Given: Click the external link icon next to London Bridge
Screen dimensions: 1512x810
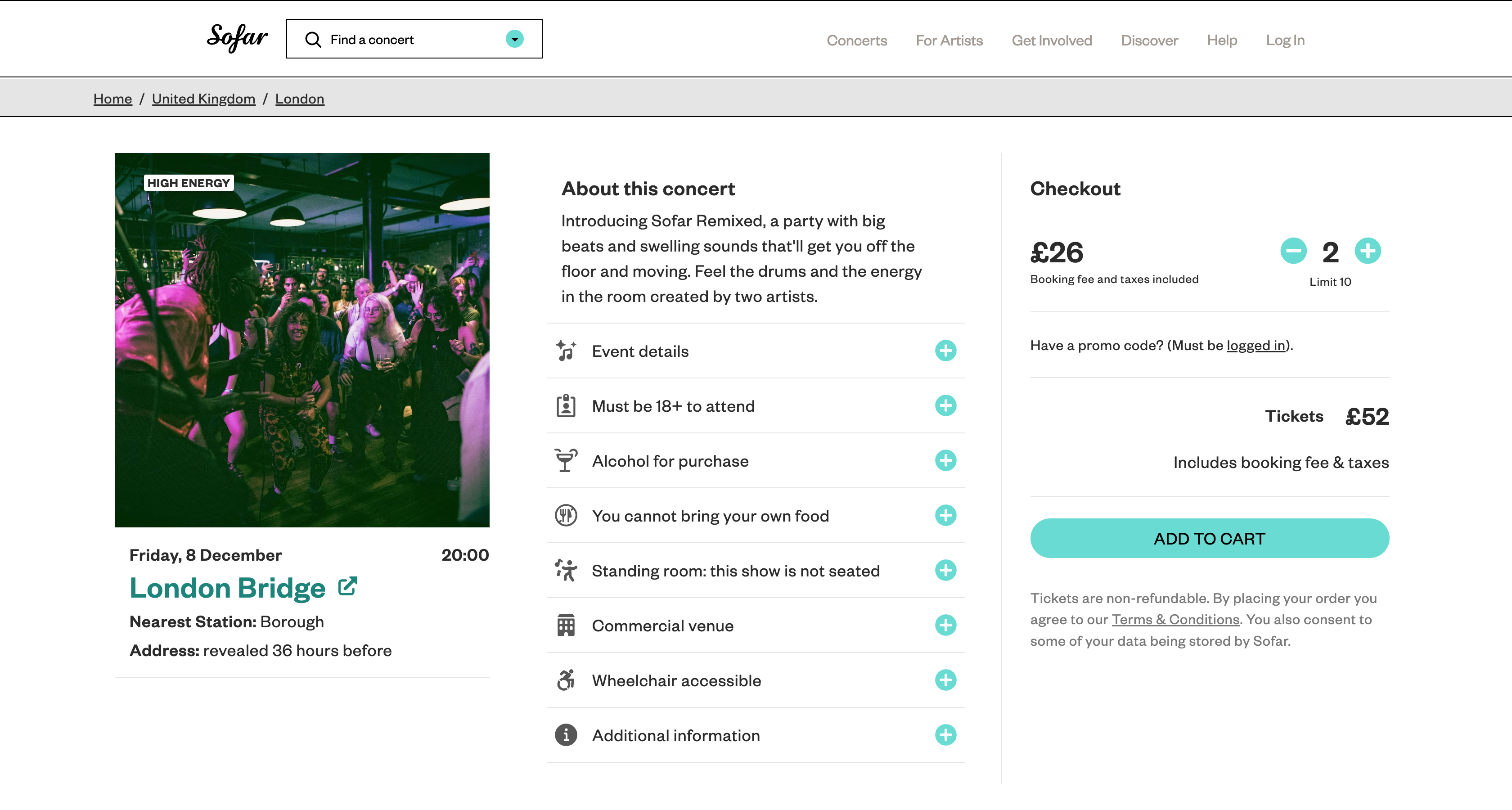Looking at the screenshot, I should point(347,586).
